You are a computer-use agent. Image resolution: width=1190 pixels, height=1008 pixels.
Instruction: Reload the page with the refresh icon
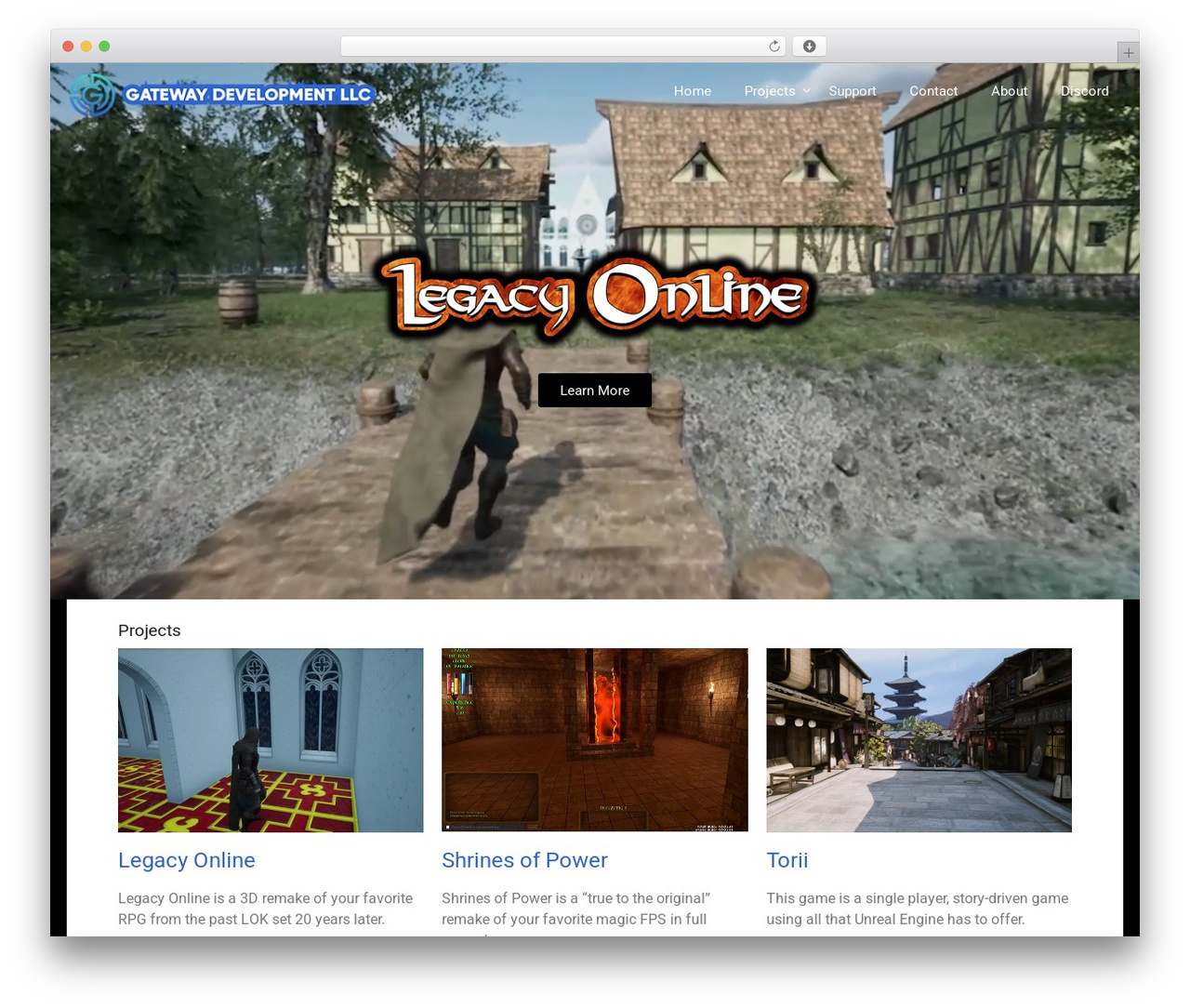point(774,46)
